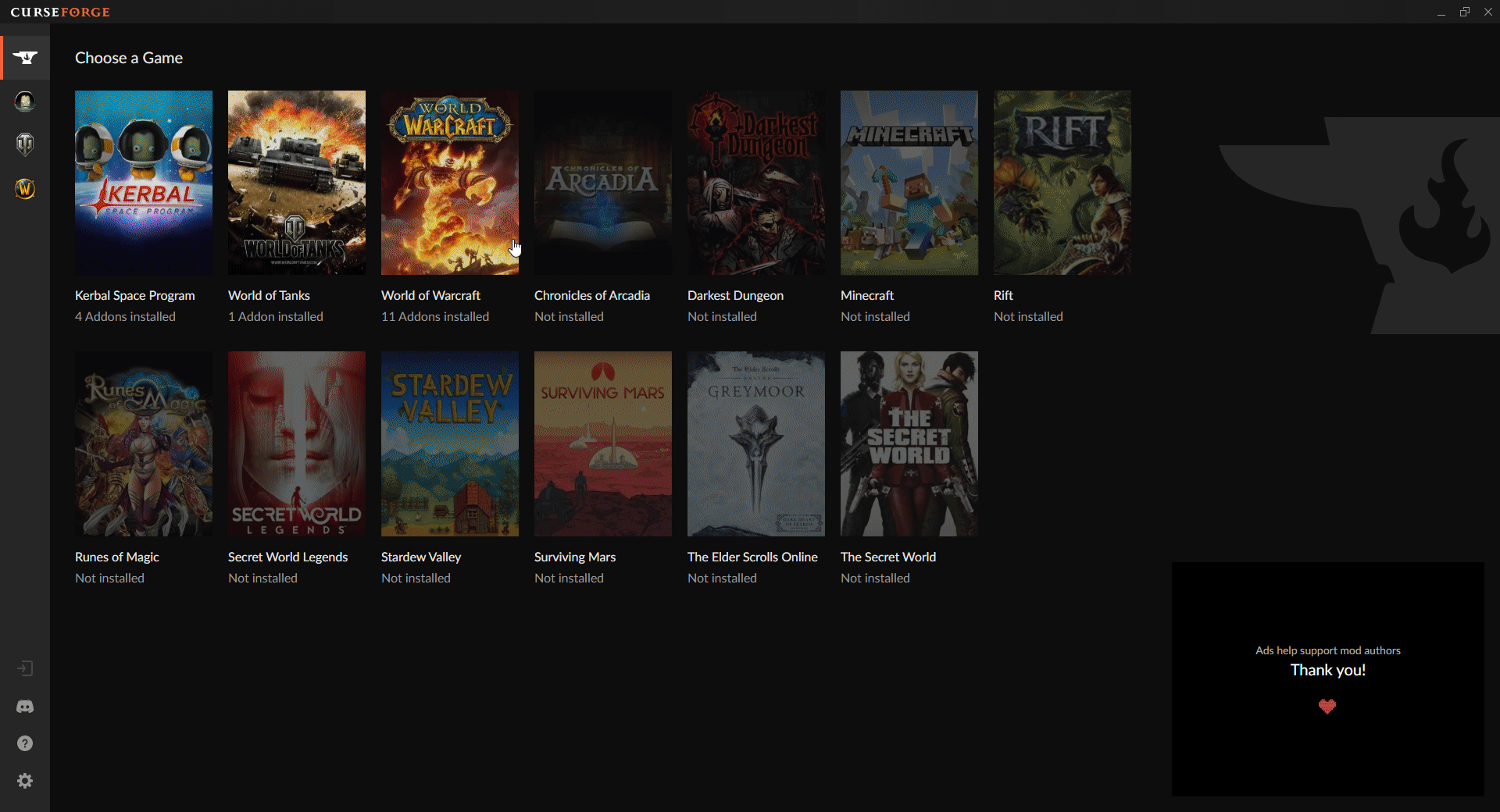The image size is (1500, 812).
Task: Select Secret World Legends cover
Action: pos(297,443)
